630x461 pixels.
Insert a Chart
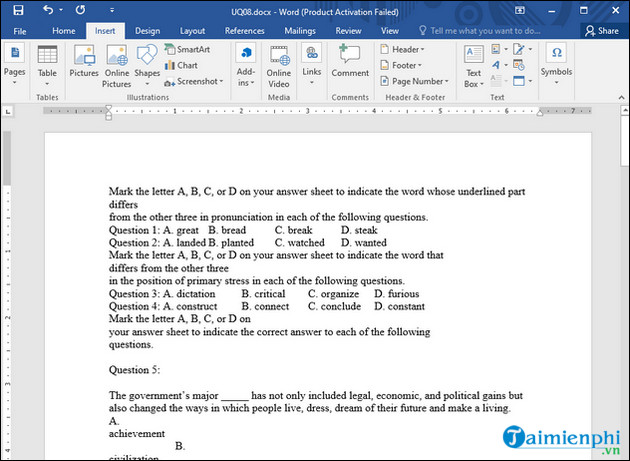(x=181, y=65)
